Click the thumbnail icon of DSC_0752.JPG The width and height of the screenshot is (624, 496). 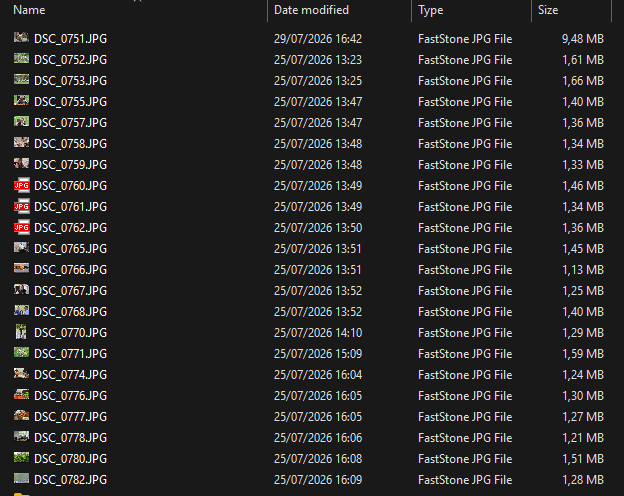click(x=21, y=59)
